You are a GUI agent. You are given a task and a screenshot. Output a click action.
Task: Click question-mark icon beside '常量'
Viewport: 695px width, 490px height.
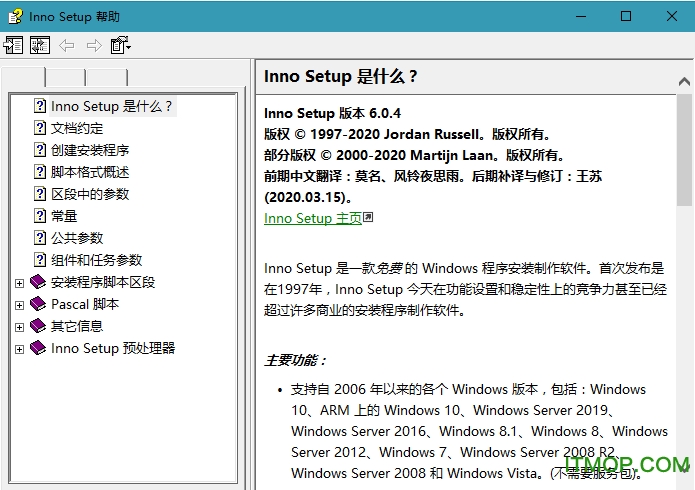point(40,216)
